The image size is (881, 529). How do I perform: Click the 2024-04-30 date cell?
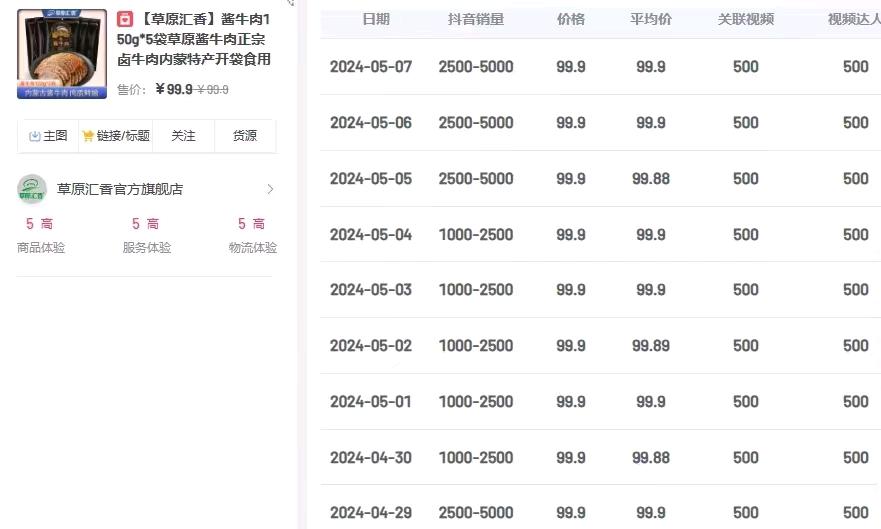click(x=371, y=458)
